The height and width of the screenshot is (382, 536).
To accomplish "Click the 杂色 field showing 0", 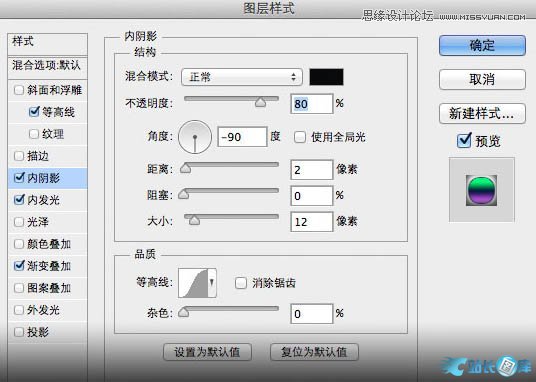I will (x=312, y=314).
